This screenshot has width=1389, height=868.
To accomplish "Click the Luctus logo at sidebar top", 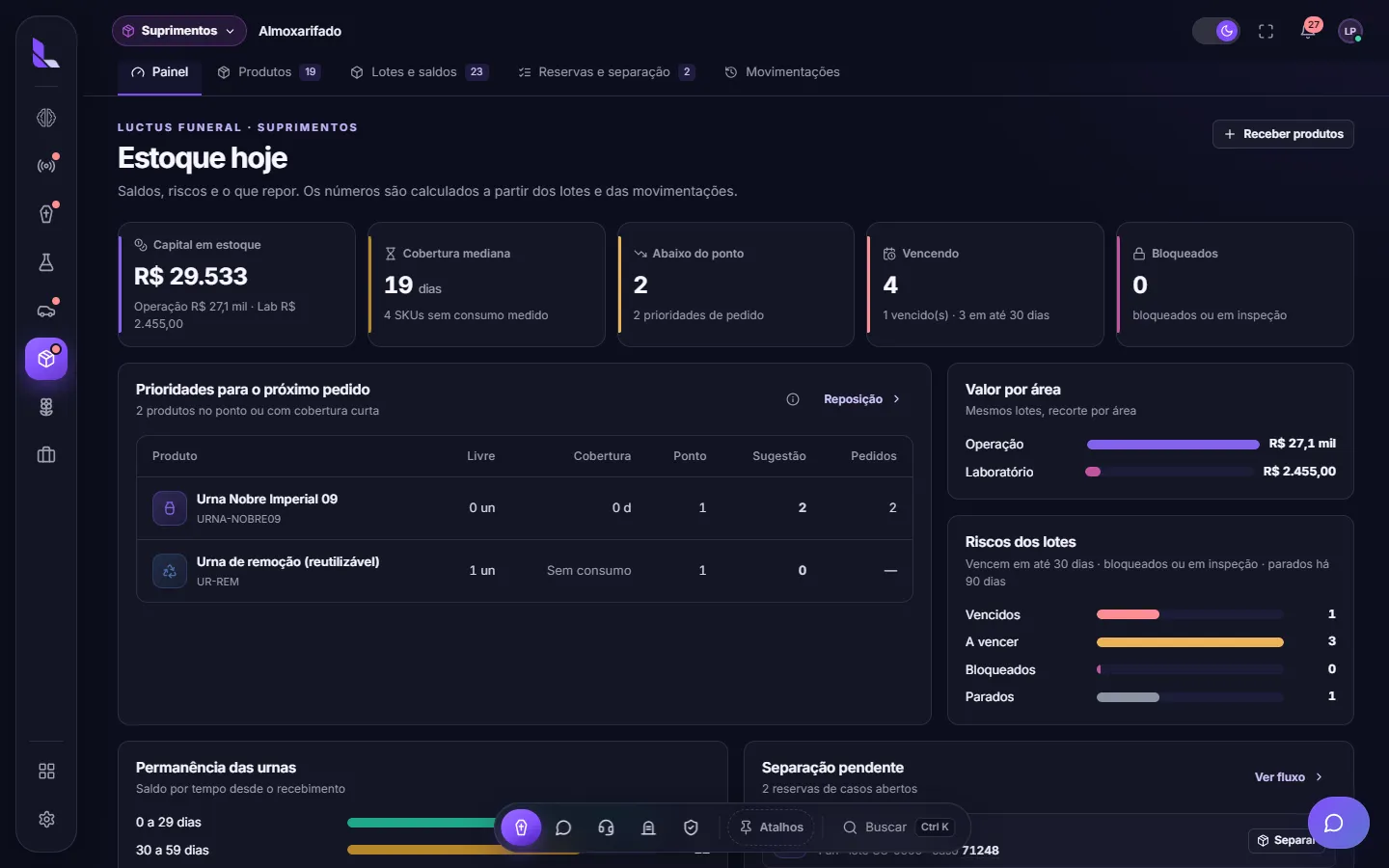I will (46, 53).
